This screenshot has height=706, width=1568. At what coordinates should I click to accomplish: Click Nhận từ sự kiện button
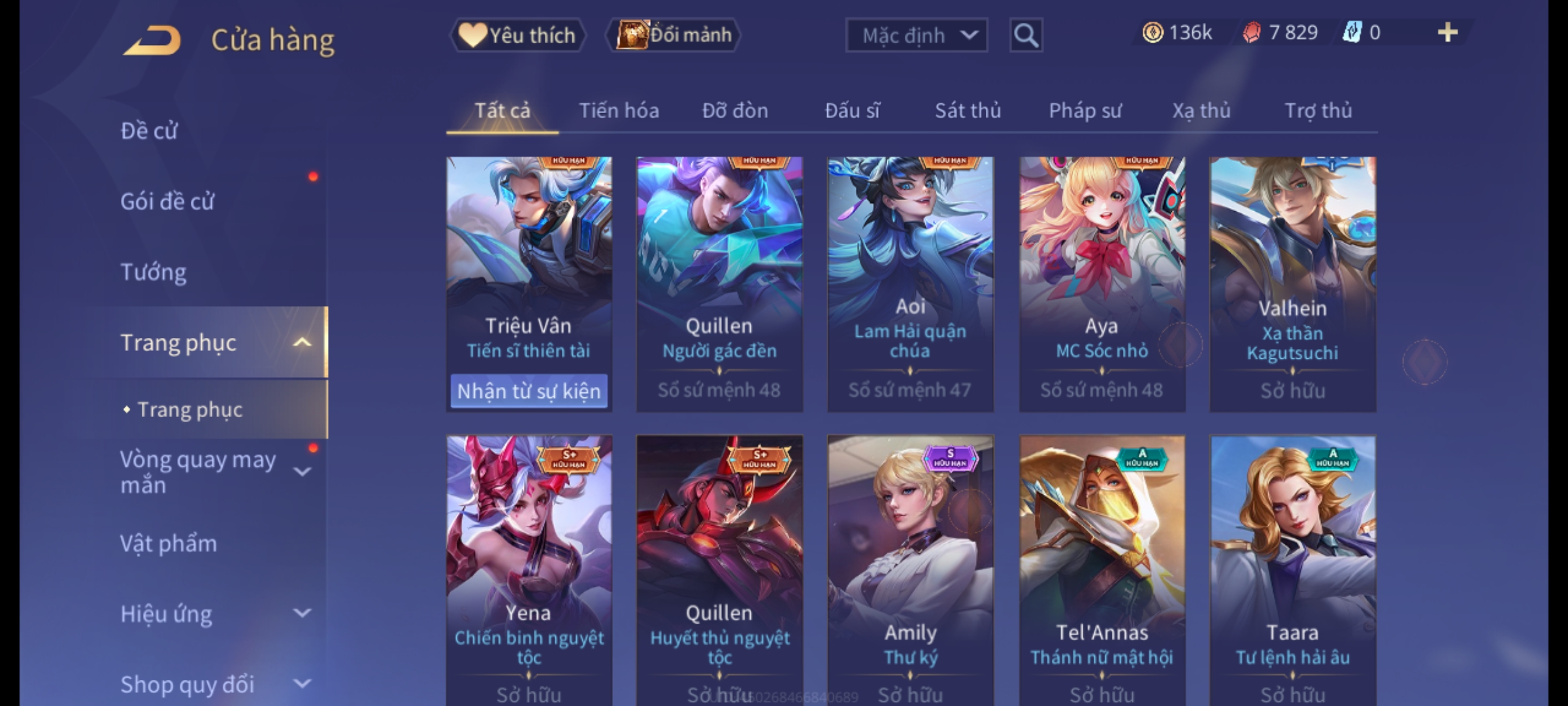click(x=529, y=391)
